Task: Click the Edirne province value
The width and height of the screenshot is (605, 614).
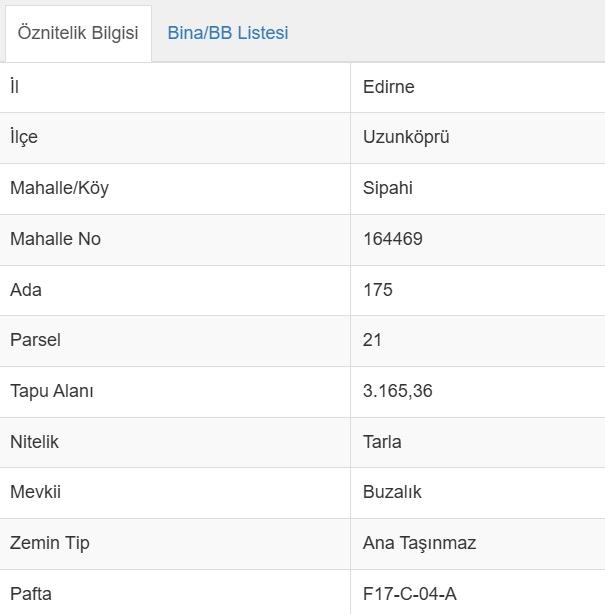Action: click(x=388, y=87)
